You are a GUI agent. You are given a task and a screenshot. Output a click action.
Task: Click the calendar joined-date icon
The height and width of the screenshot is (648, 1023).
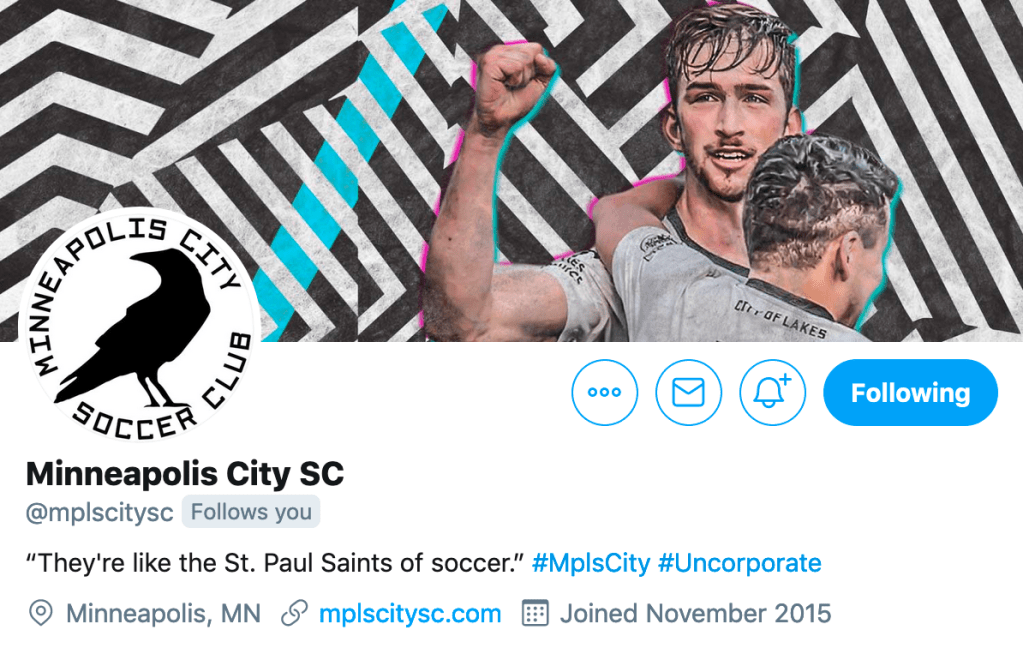[535, 613]
